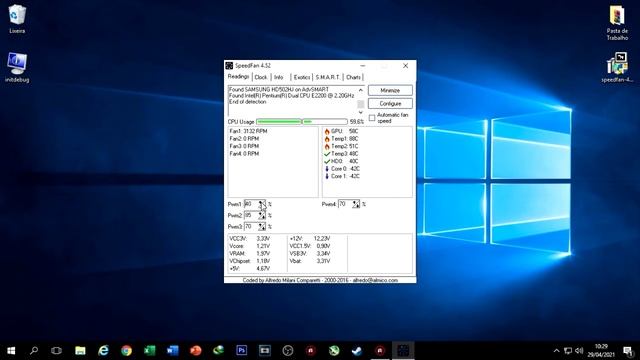Click the active SpeedFan taskbar button

point(403,351)
